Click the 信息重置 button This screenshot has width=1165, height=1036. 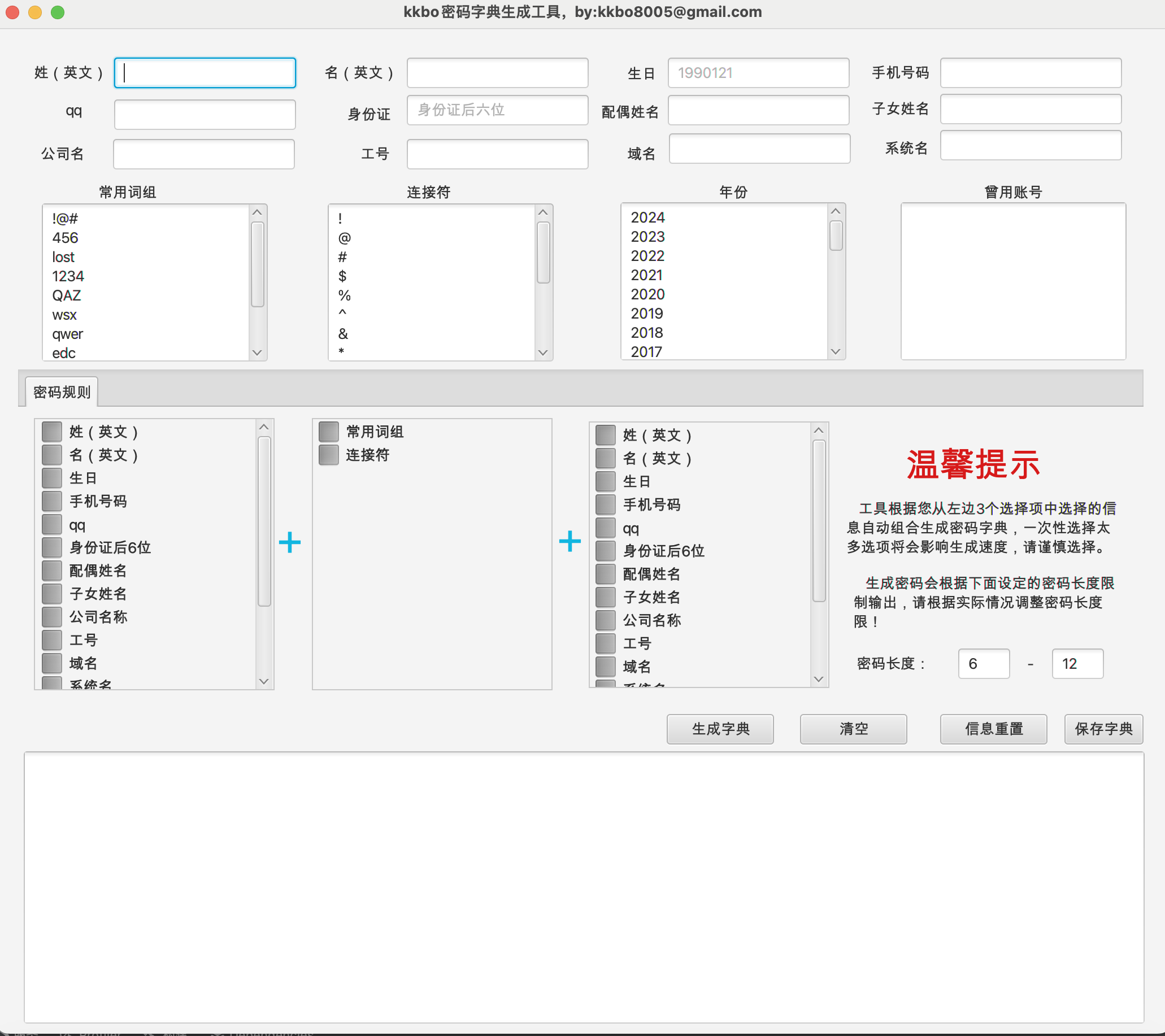pos(993,729)
